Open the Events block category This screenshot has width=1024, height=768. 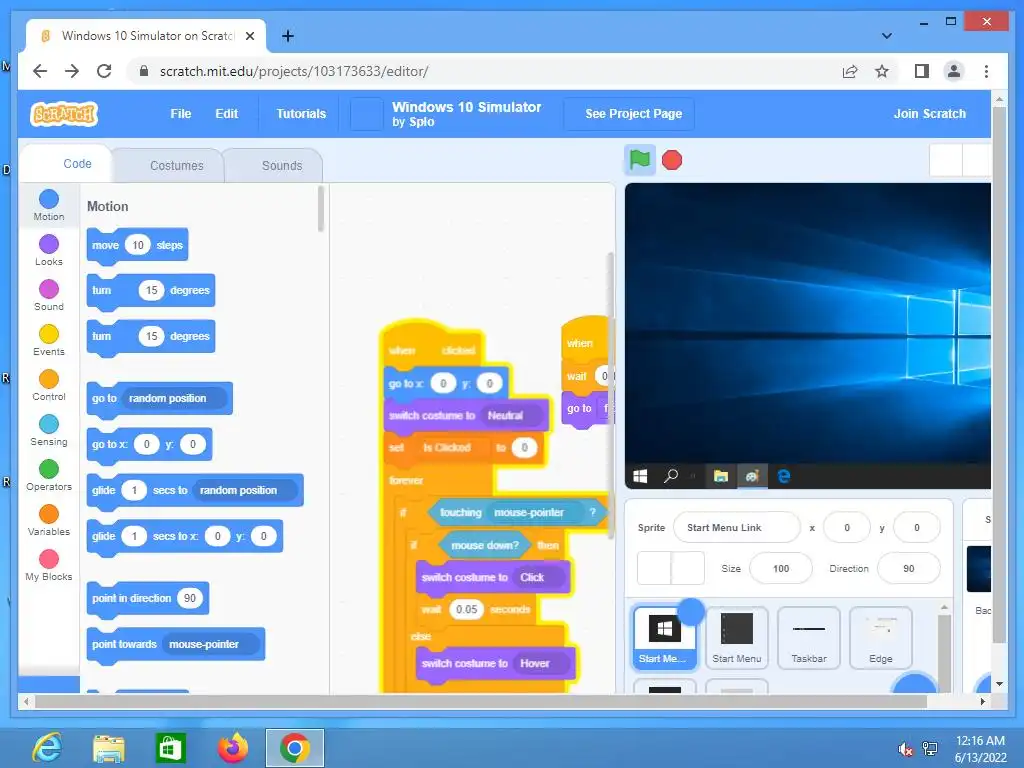pyautogui.click(x=49, y=340)
